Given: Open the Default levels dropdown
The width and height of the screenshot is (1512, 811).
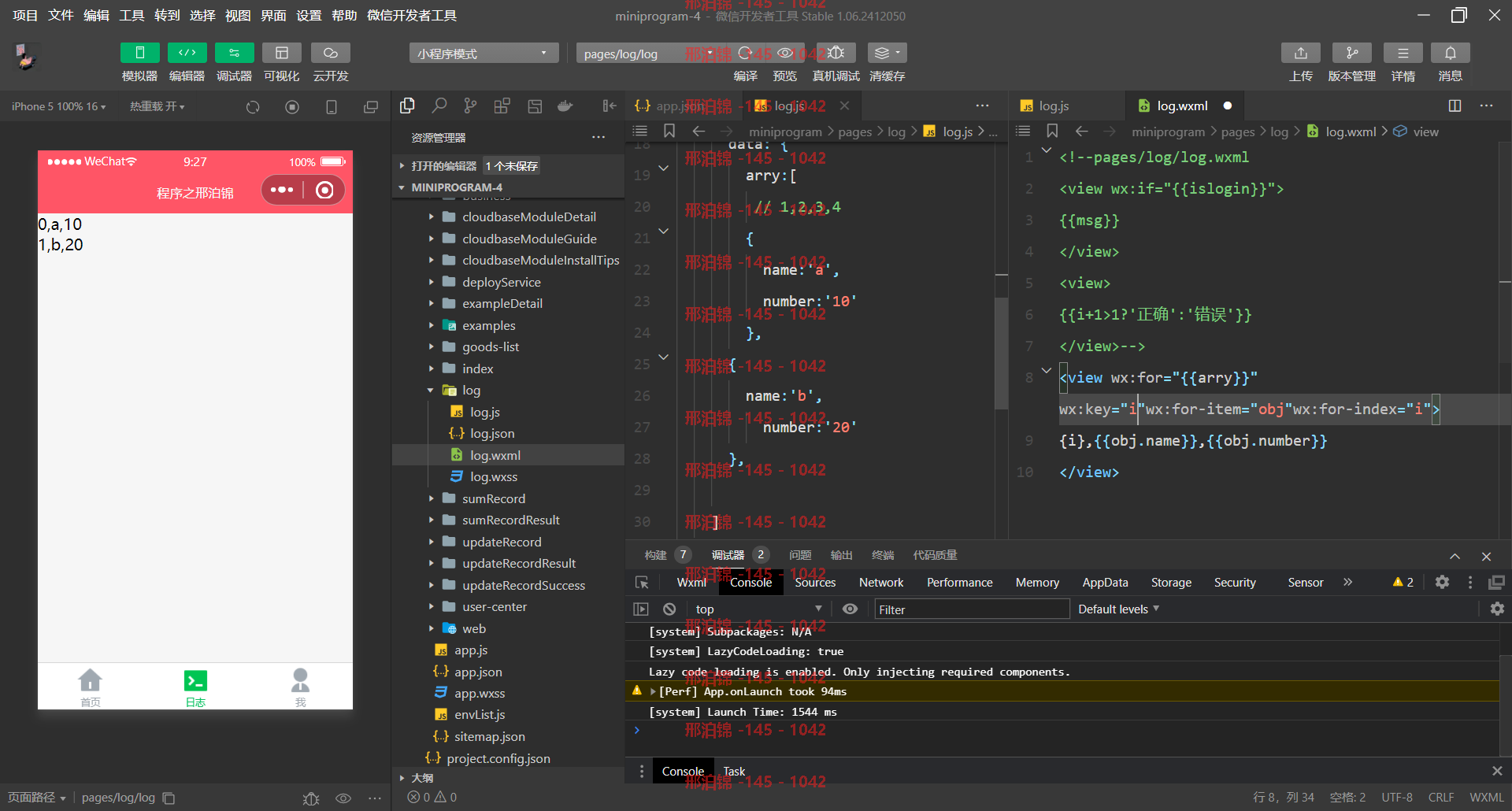Looking at the screenshot, I should tap(1118, 609).
